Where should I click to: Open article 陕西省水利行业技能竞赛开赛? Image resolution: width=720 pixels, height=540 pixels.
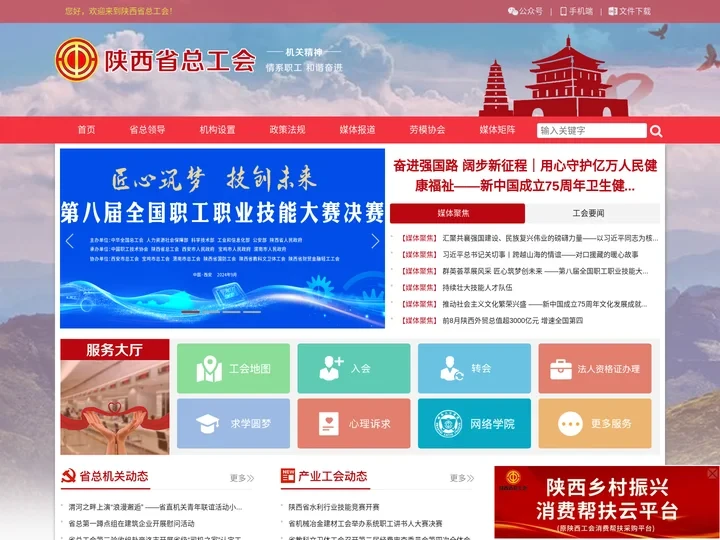point(334,507)
